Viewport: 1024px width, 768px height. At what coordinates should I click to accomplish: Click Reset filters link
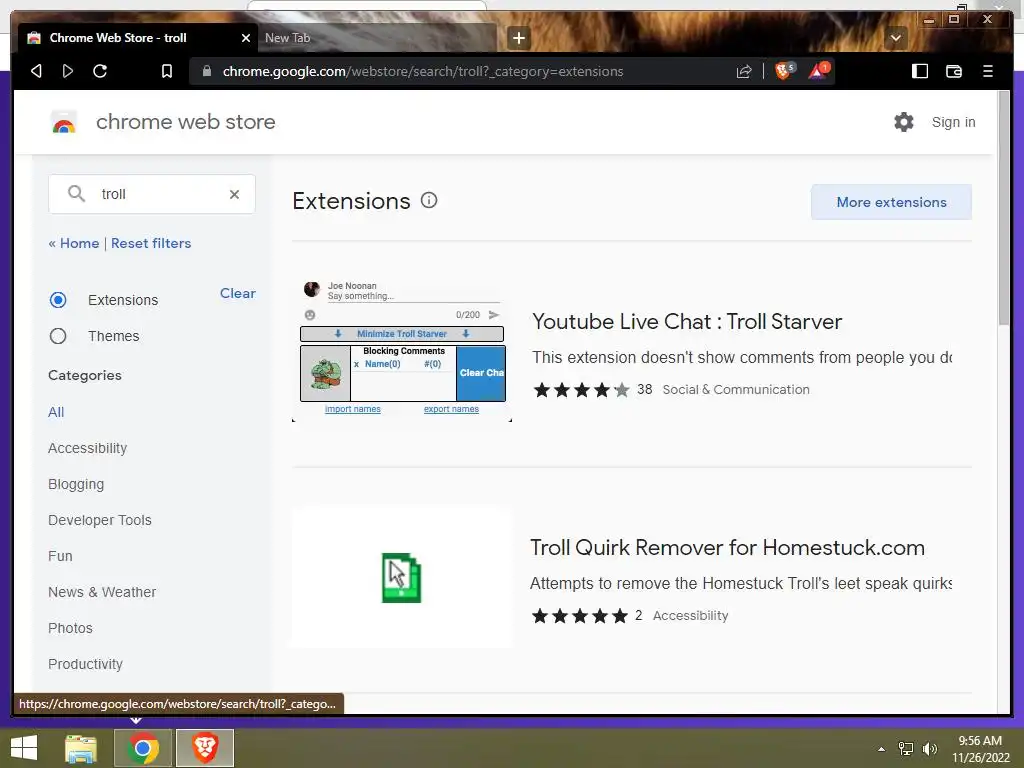(151, 243)
